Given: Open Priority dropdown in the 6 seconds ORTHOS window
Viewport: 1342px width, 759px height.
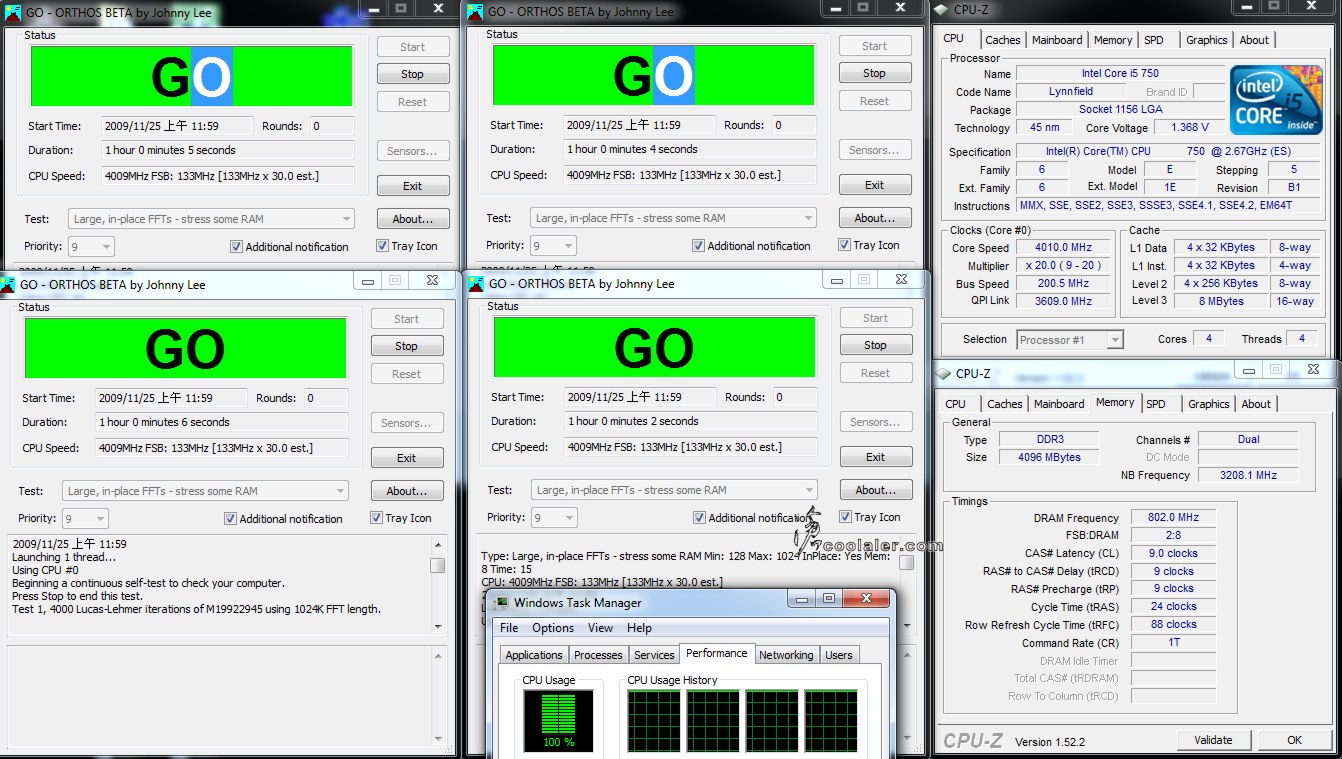Looking at the screenshot, I should (85, 518).
